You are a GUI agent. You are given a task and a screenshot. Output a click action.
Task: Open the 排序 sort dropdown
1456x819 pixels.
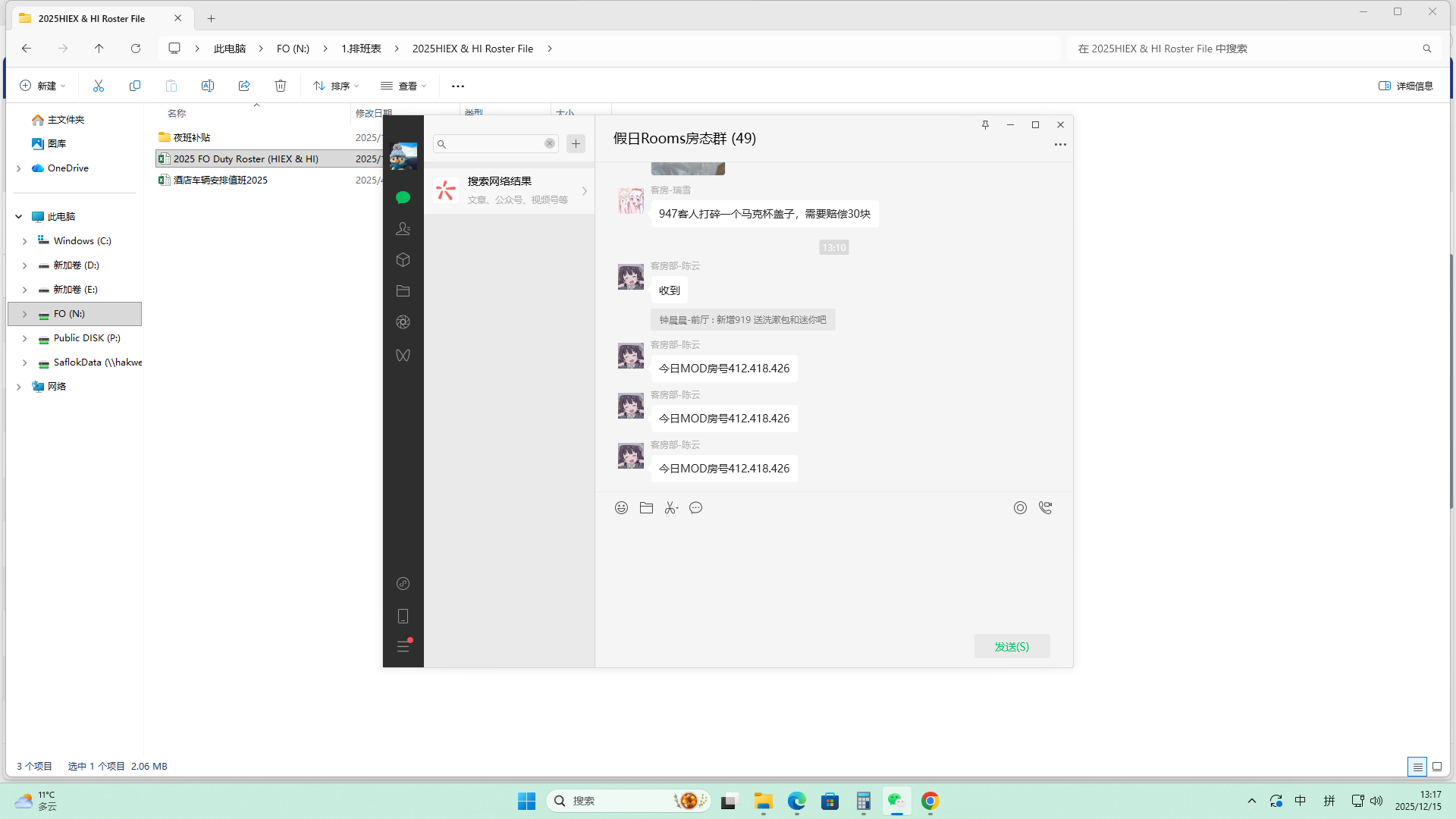coord(336,86)
